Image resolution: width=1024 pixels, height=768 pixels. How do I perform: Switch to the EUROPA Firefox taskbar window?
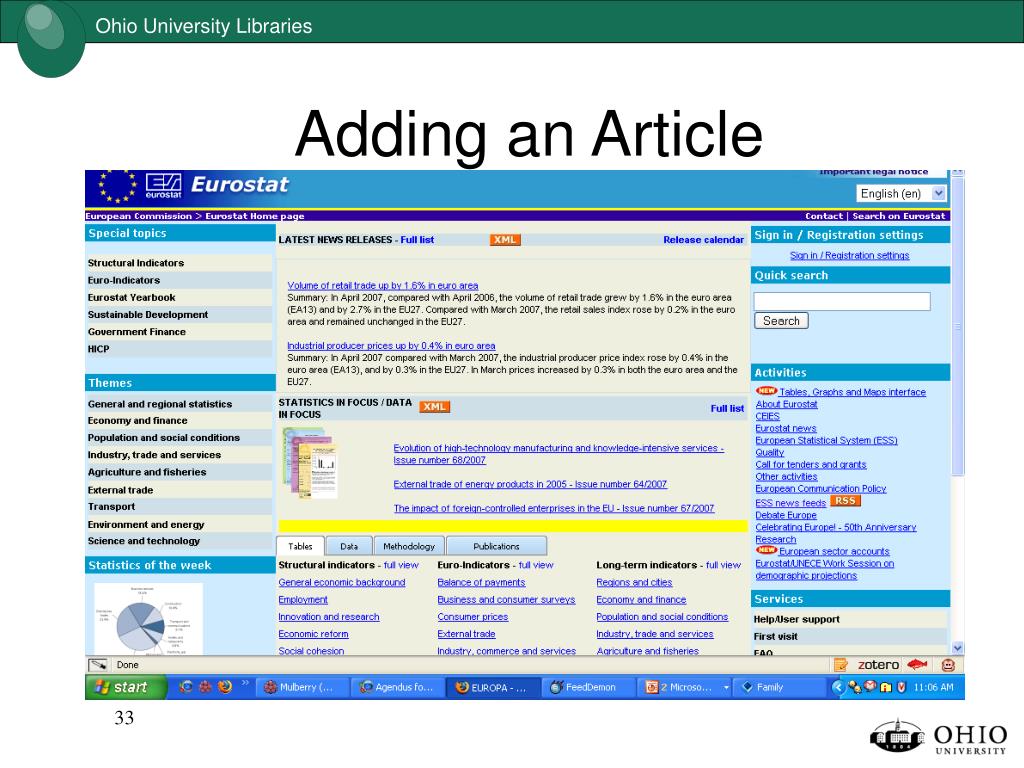494,687
